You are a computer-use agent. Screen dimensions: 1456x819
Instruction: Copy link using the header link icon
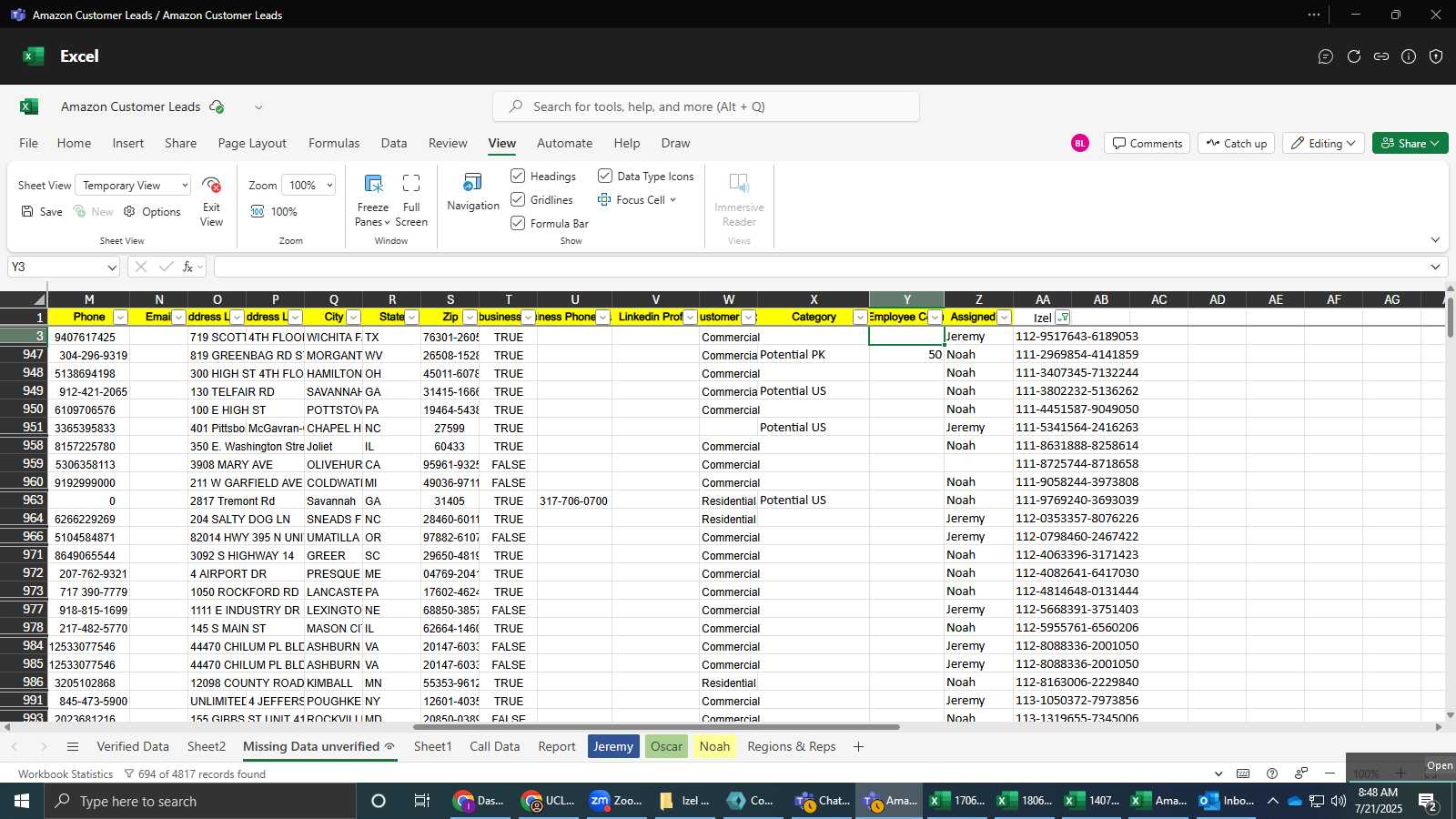coord(1381,56)
